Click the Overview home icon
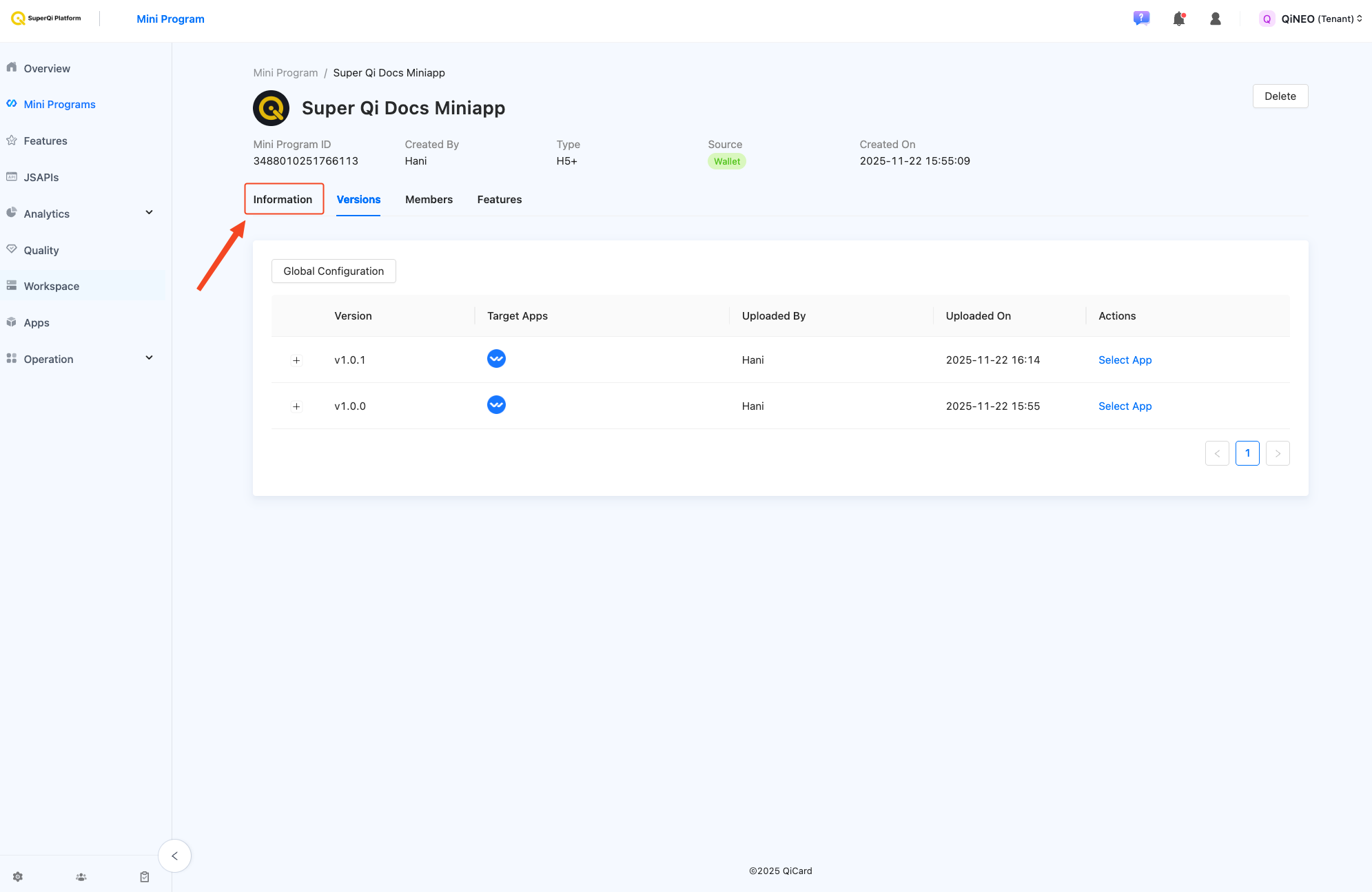Screen dimensions: 1372x892 (x=12, y=68)
